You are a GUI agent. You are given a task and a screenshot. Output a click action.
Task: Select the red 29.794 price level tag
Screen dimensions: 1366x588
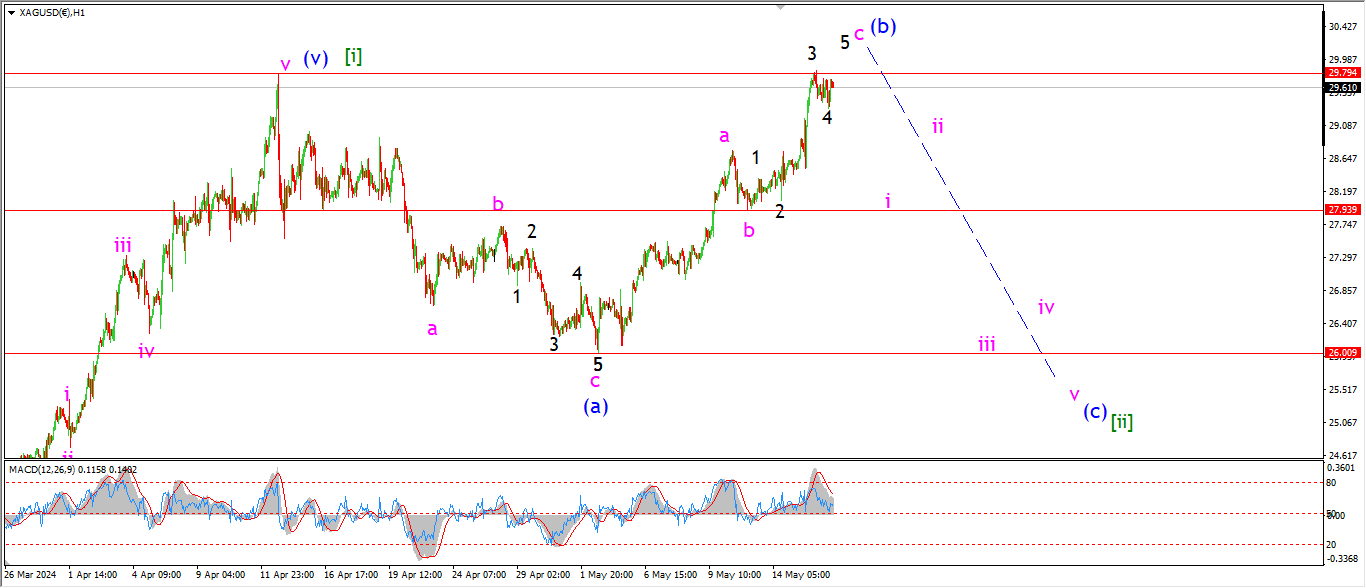point(1341,73)
